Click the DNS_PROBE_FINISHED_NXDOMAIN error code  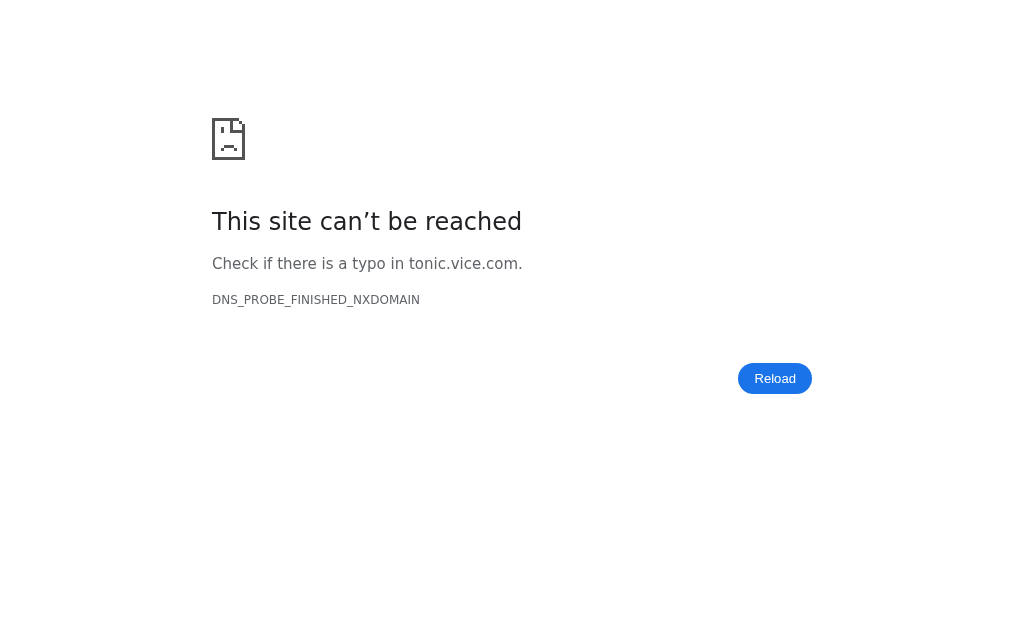point(315,300)
